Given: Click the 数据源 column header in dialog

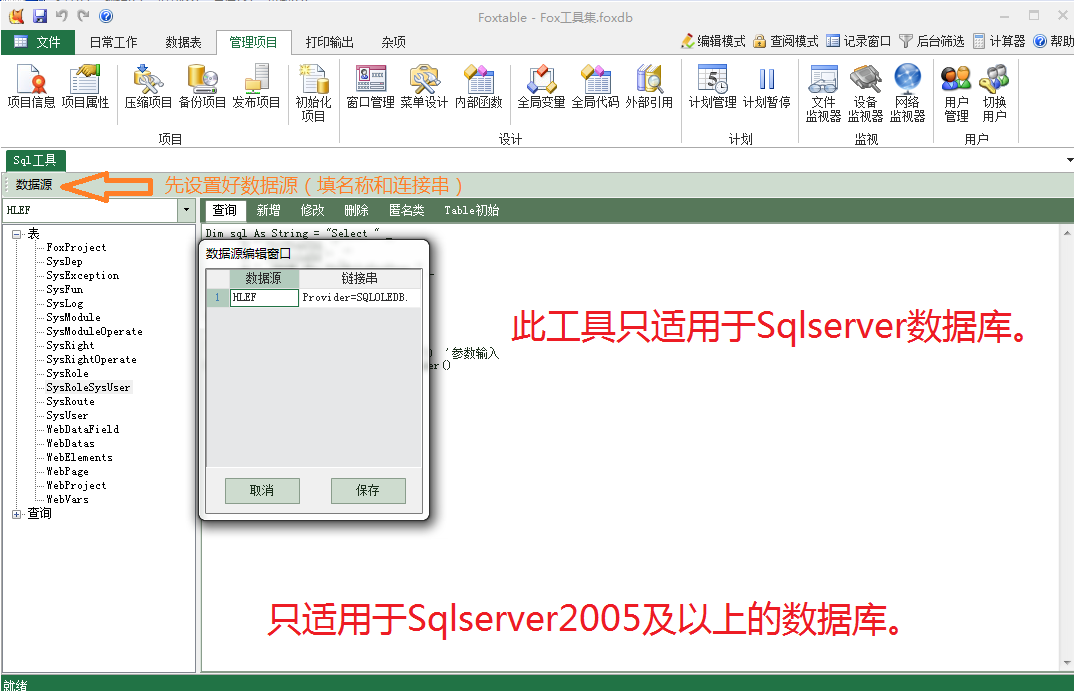Looking at the screenshot, I should [x=264, y=279].
